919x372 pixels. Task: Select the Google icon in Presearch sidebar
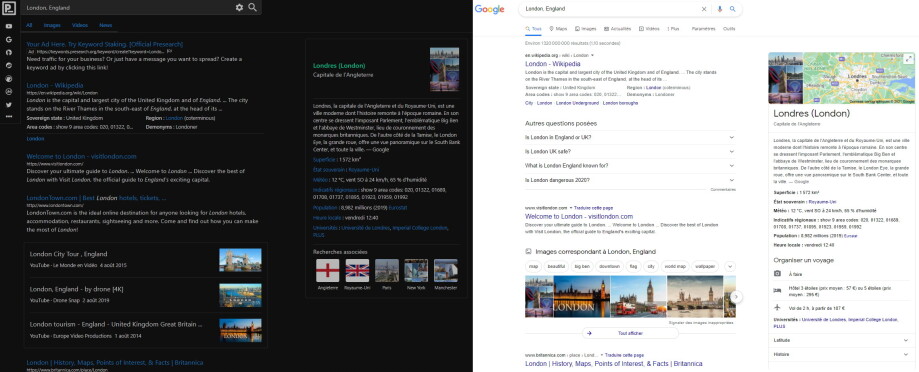coord(9,39)
